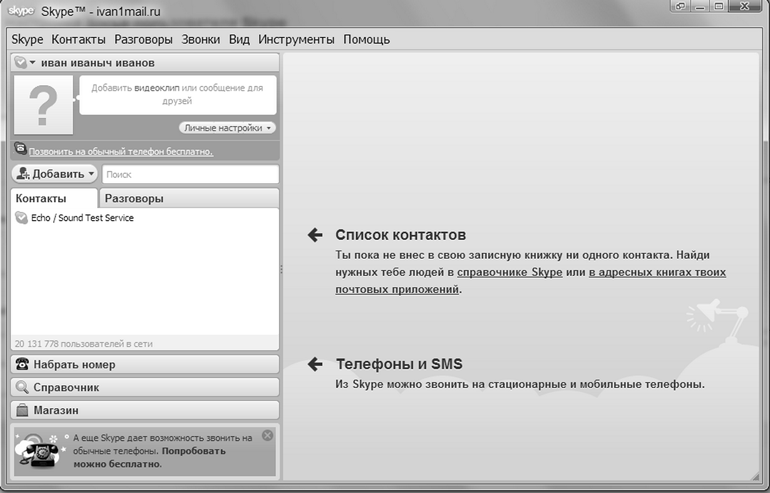Follow link Позвонить на обычный телефон бесплатно
This screenshot has width=770, height=493.
(121, 152)
